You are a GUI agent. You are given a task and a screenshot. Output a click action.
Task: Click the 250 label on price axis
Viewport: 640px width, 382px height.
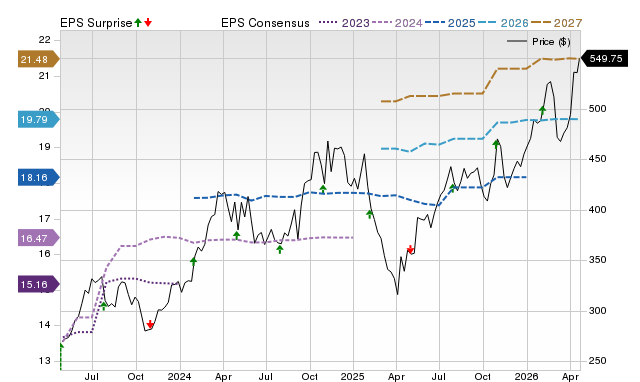point(597,361)
